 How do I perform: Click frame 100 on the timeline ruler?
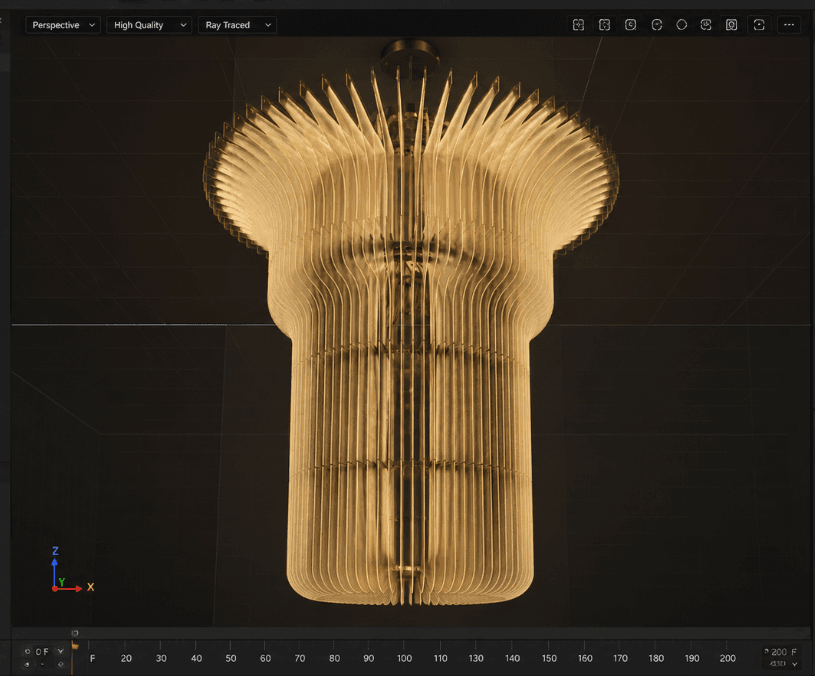click(404, 658)
